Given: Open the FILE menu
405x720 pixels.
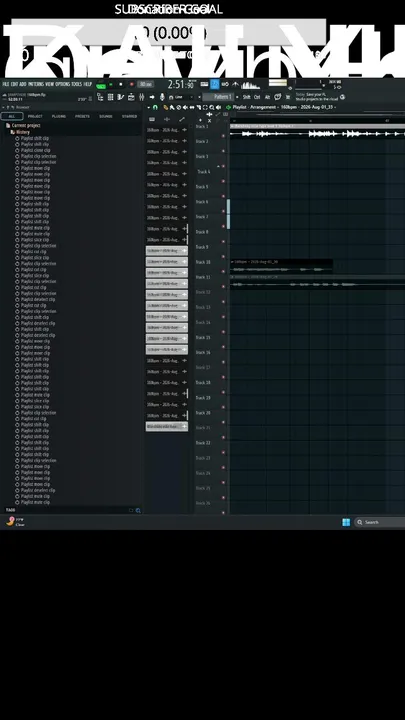Looking at the screenshot, I should pos(6,84).
